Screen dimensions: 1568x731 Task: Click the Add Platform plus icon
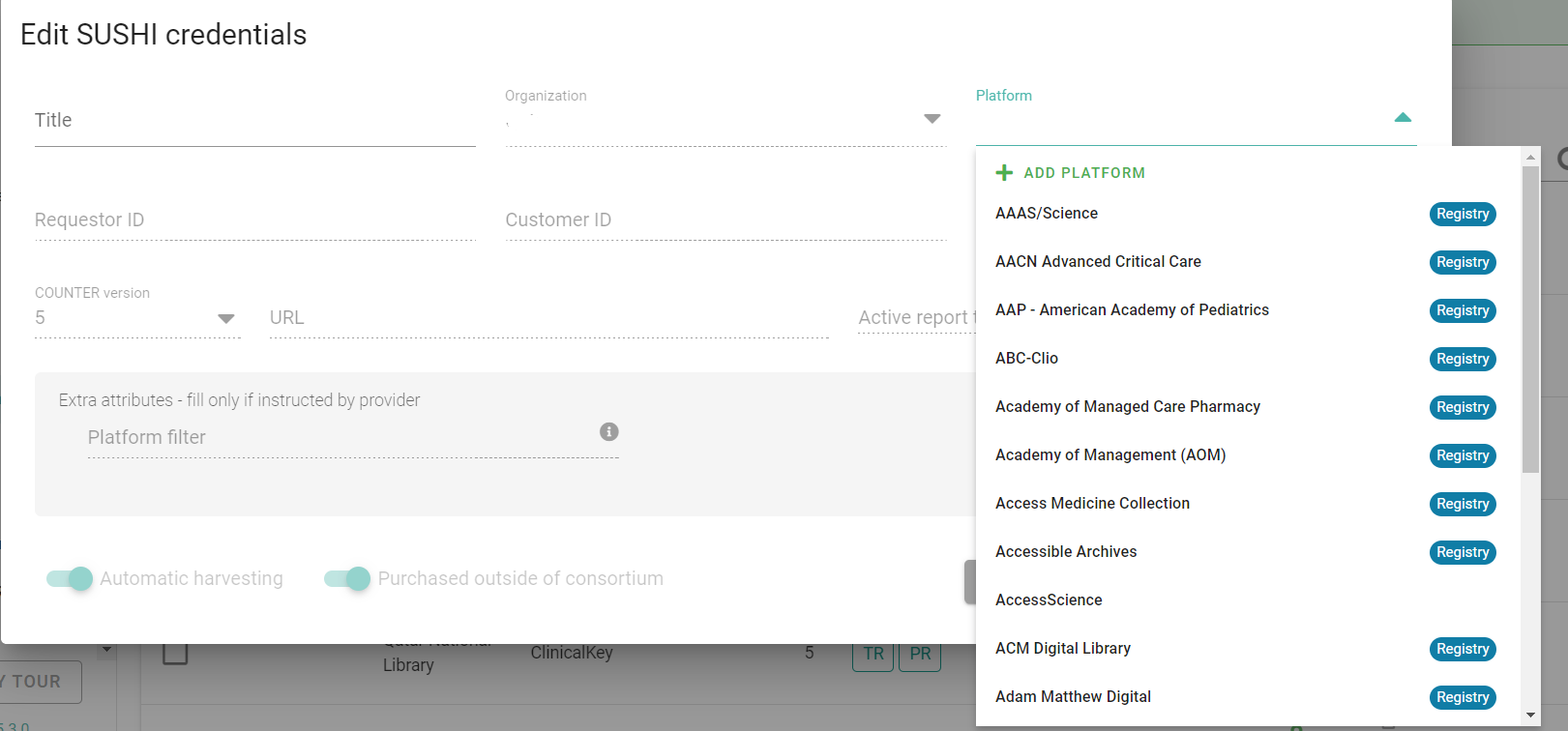click(1004, 172)
